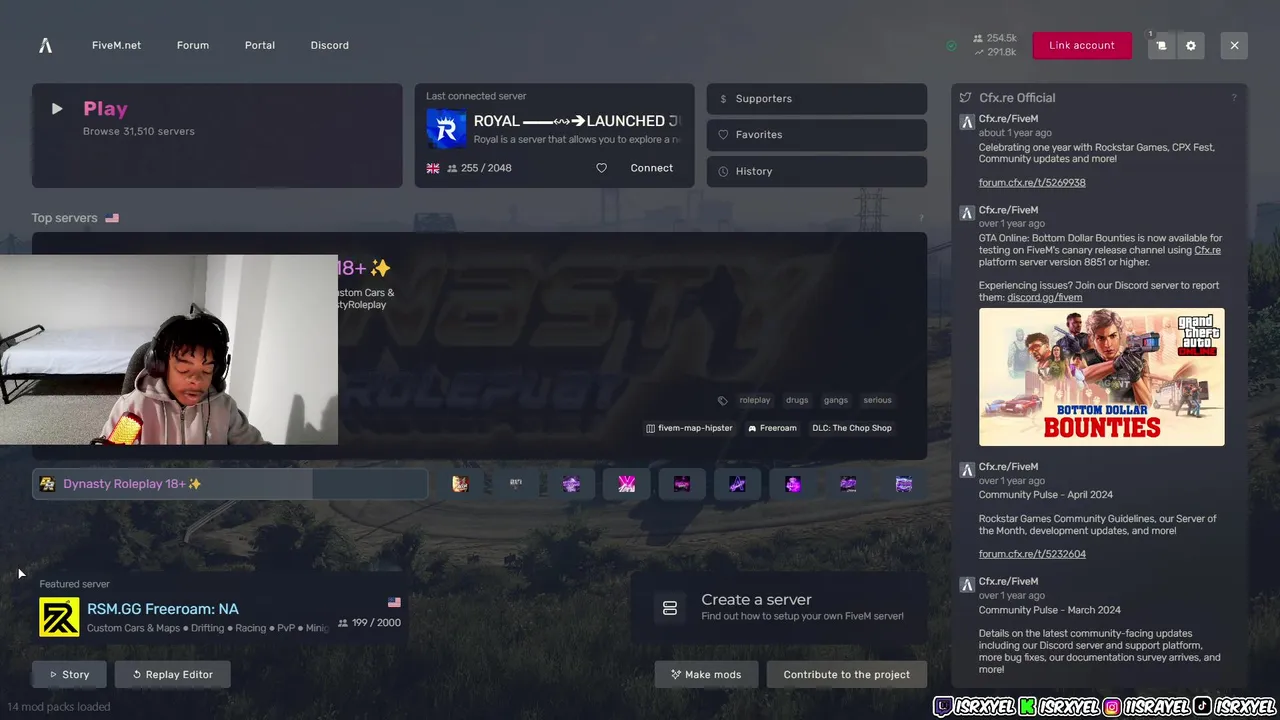Open the Create a server card

pyautogui.click(x=778, y=608)
